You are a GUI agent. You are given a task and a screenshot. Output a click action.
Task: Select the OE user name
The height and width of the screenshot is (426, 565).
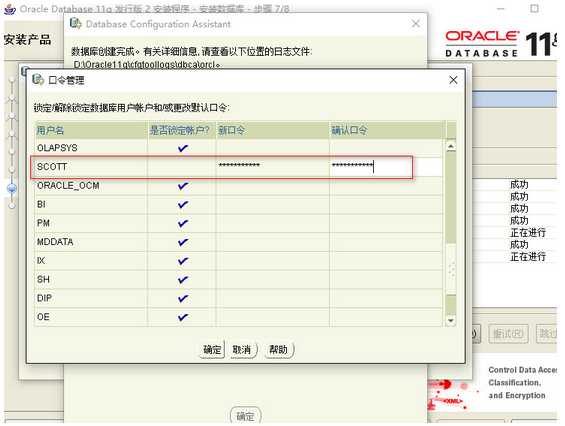[43, 317]
